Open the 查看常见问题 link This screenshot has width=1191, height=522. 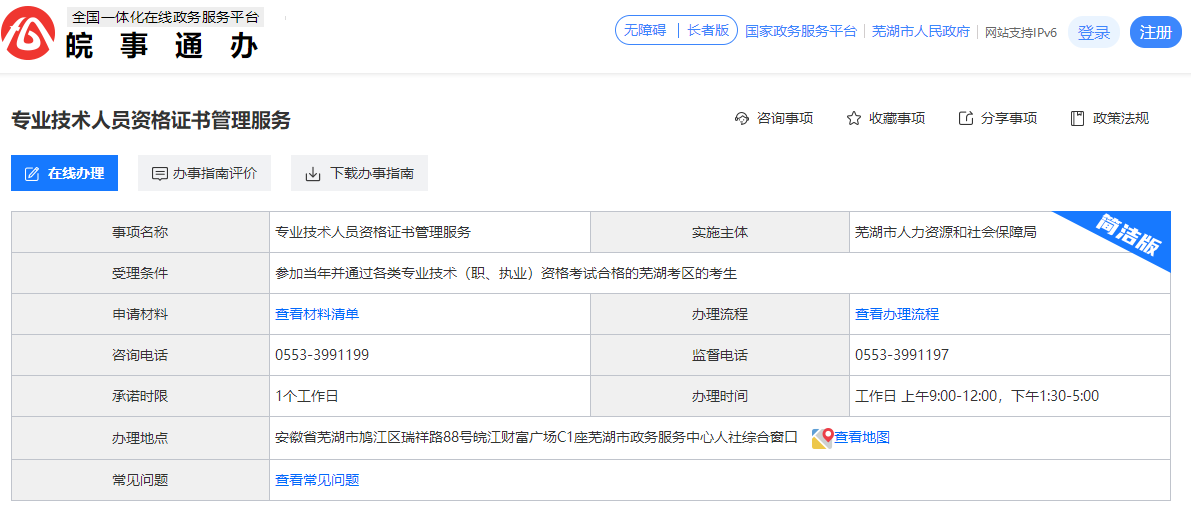click(317, 480)
